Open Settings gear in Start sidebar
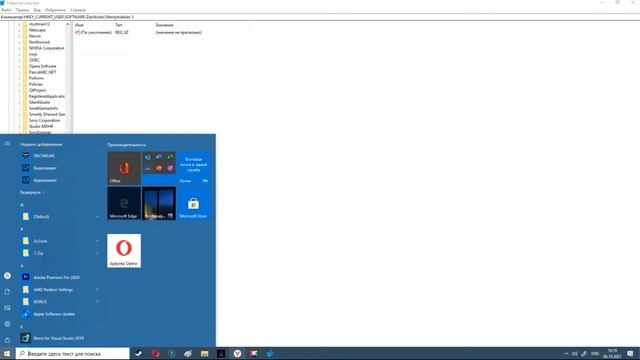640x360 pixels. [x=7, y=324]
